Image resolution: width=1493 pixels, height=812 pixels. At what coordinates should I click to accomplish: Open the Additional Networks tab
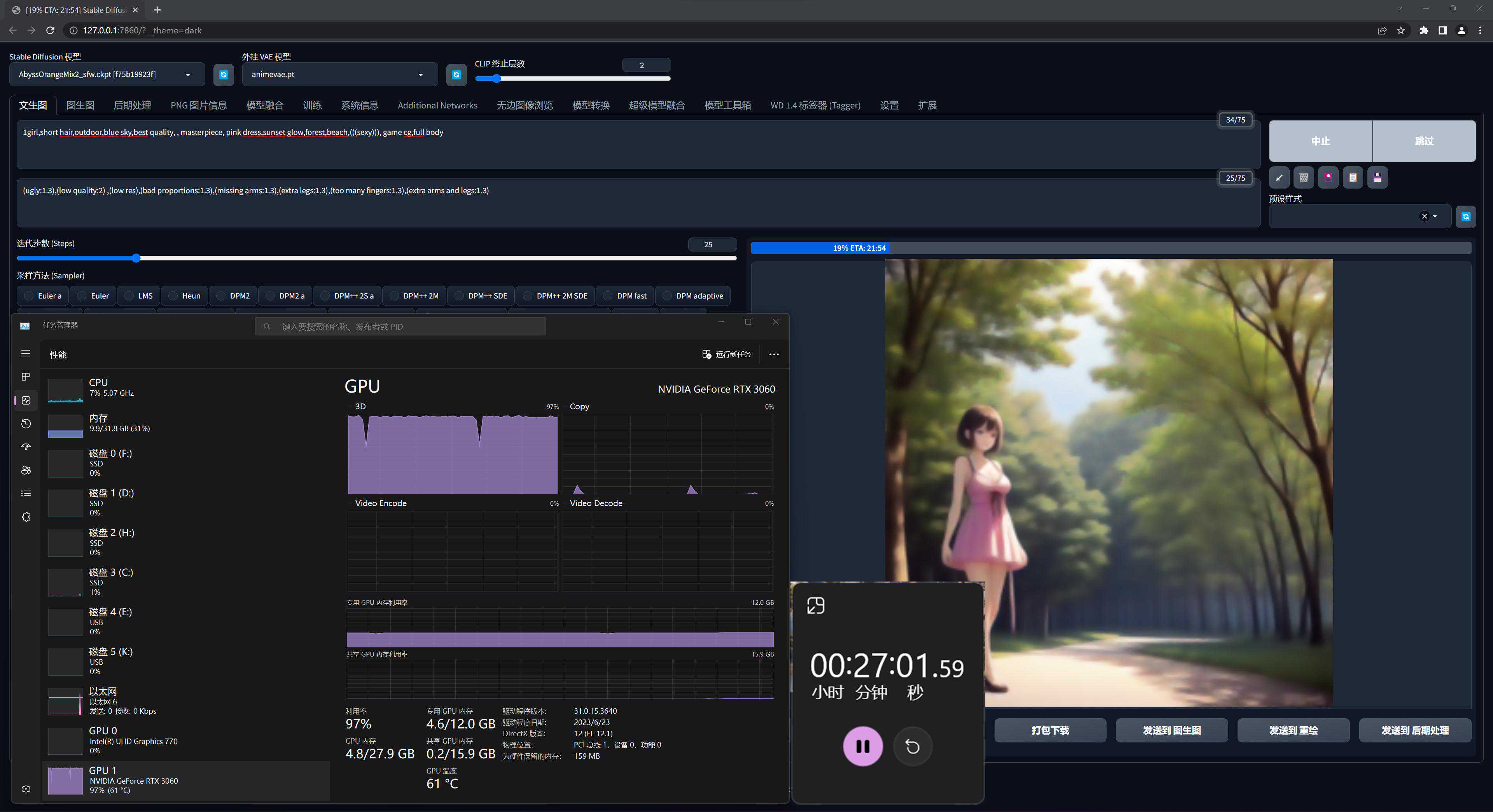click(x=437, y=105)
